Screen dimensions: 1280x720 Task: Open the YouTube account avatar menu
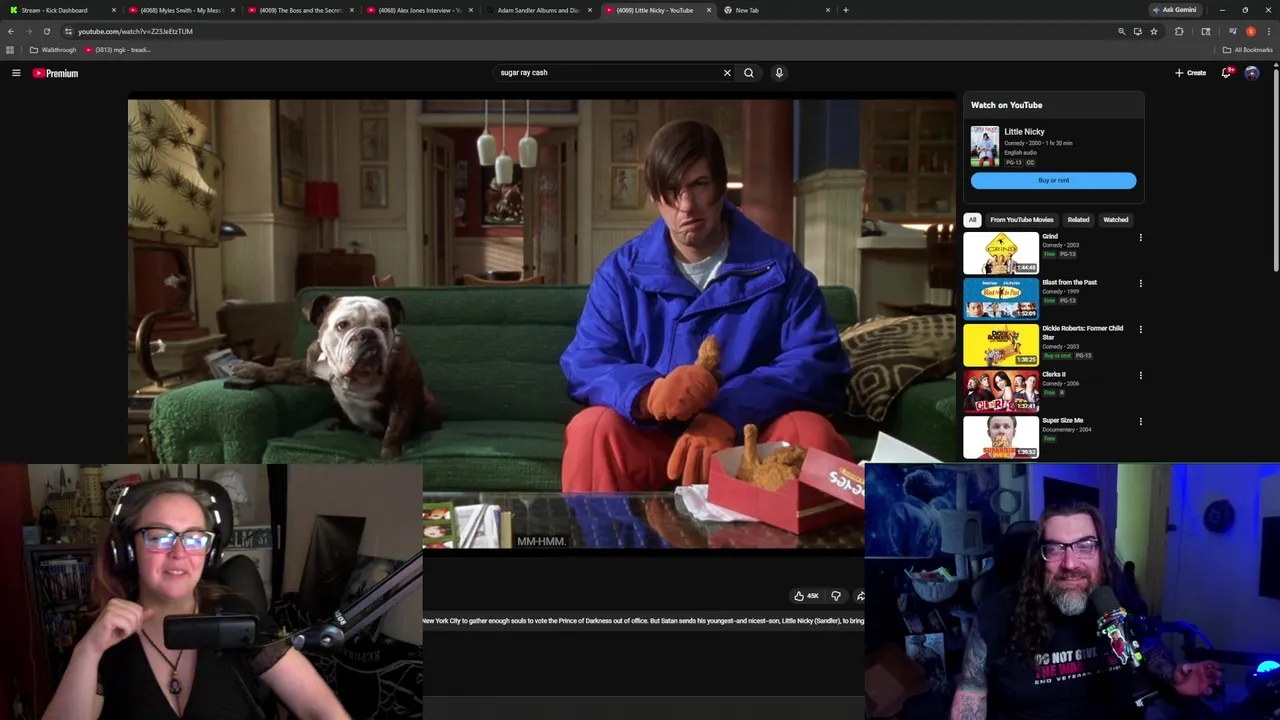pyautogui.click(x=1252, y=73)
